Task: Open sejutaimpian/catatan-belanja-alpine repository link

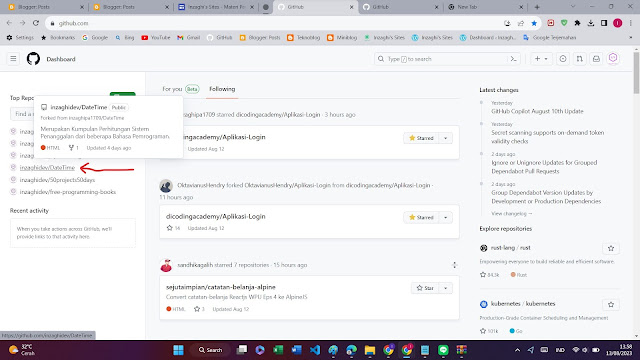Action: pyautogui.click(x=220, y=287)
